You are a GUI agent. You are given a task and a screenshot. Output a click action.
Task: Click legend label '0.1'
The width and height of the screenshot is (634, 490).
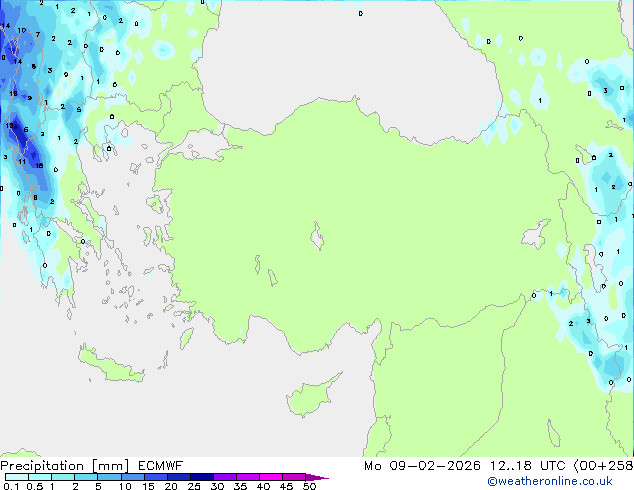11,486
